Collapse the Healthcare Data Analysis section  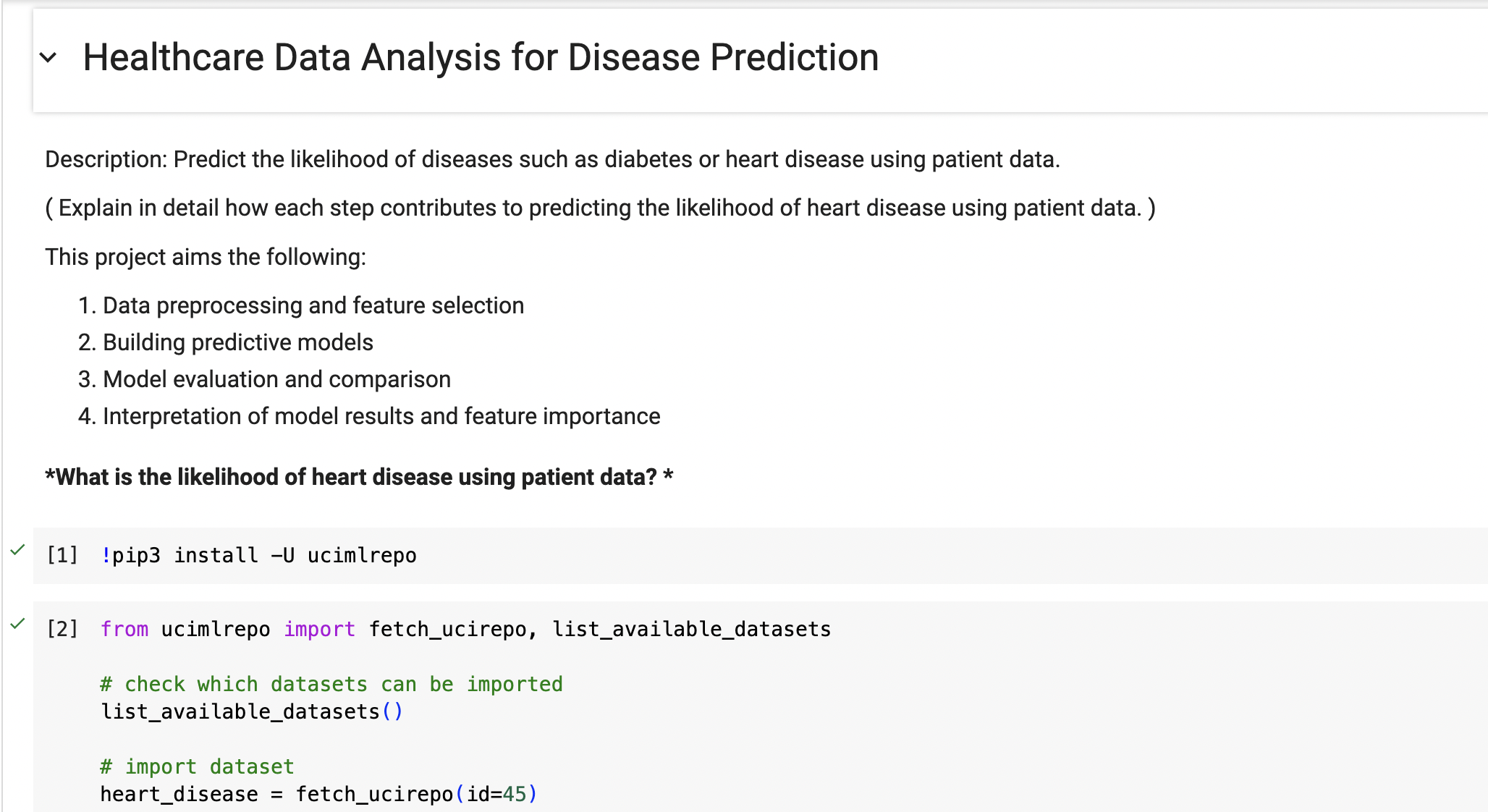click(x=48, y=57)
